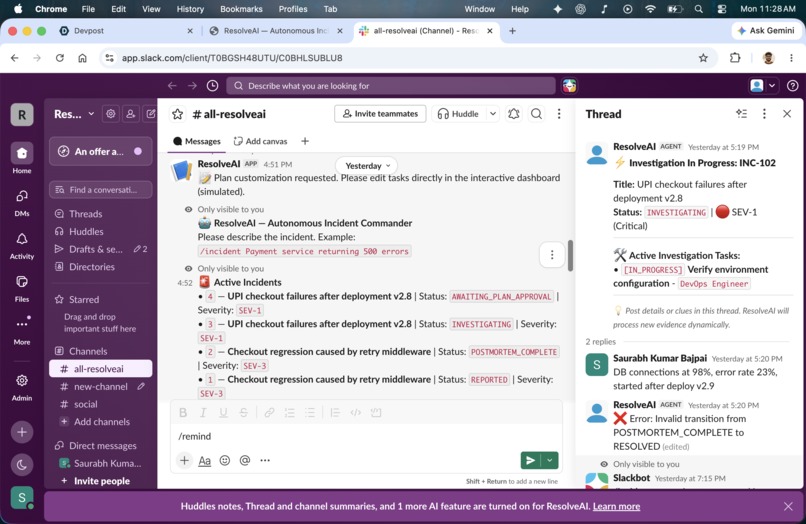806x524 pixels.
Task: Click the Learn more link in banner
Action: (616, 507)
